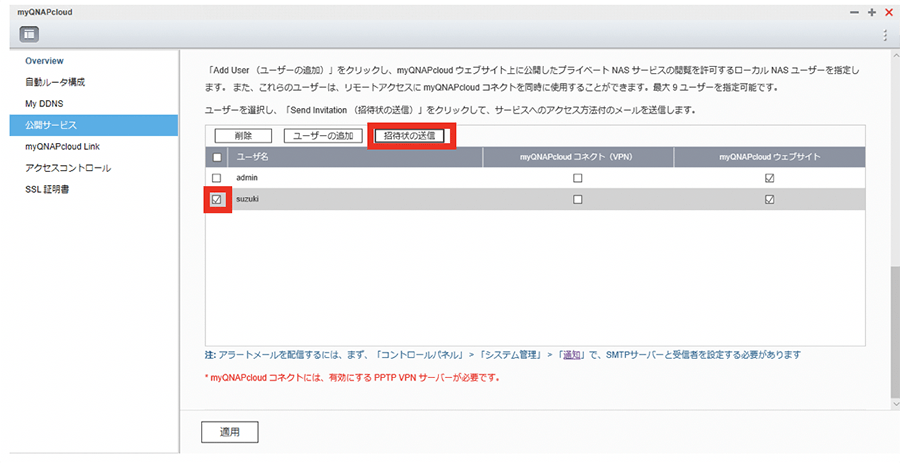Viewport: 900px width, 463px height.
Task: Check the admin row selection checkbox
Action: 216,178
